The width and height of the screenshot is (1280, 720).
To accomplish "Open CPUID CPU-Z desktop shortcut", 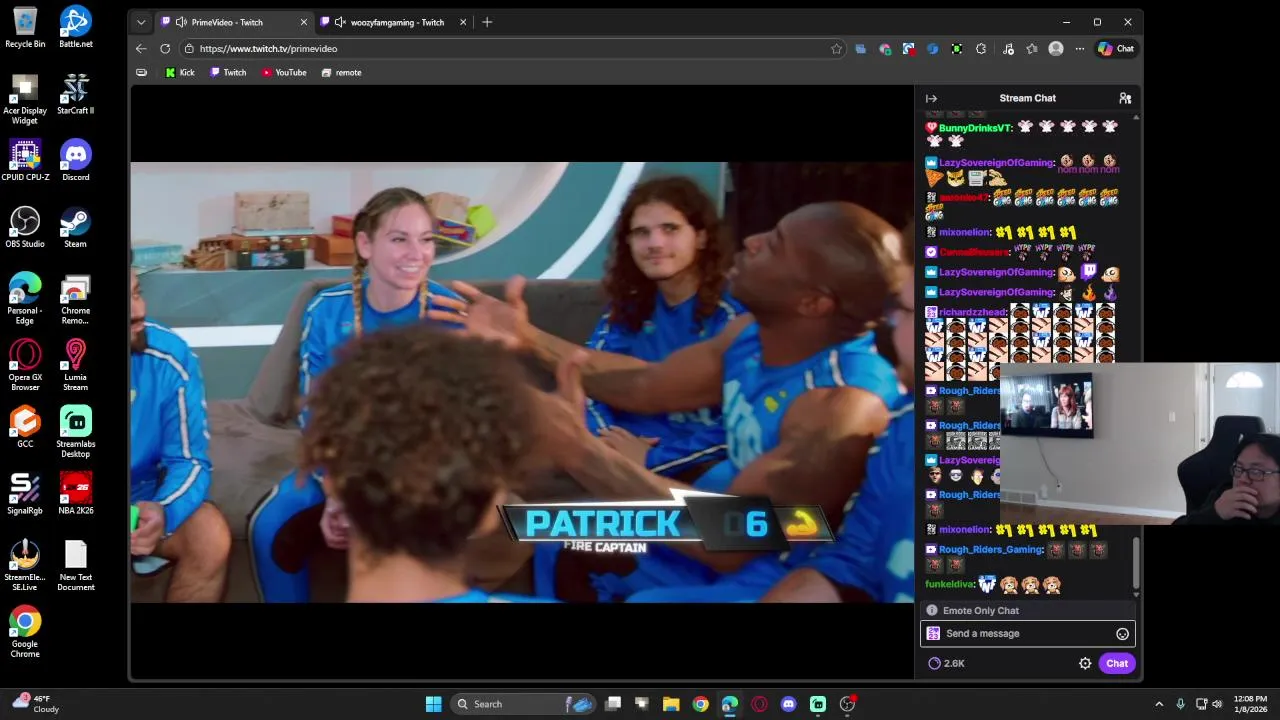I will coord(25,161).
